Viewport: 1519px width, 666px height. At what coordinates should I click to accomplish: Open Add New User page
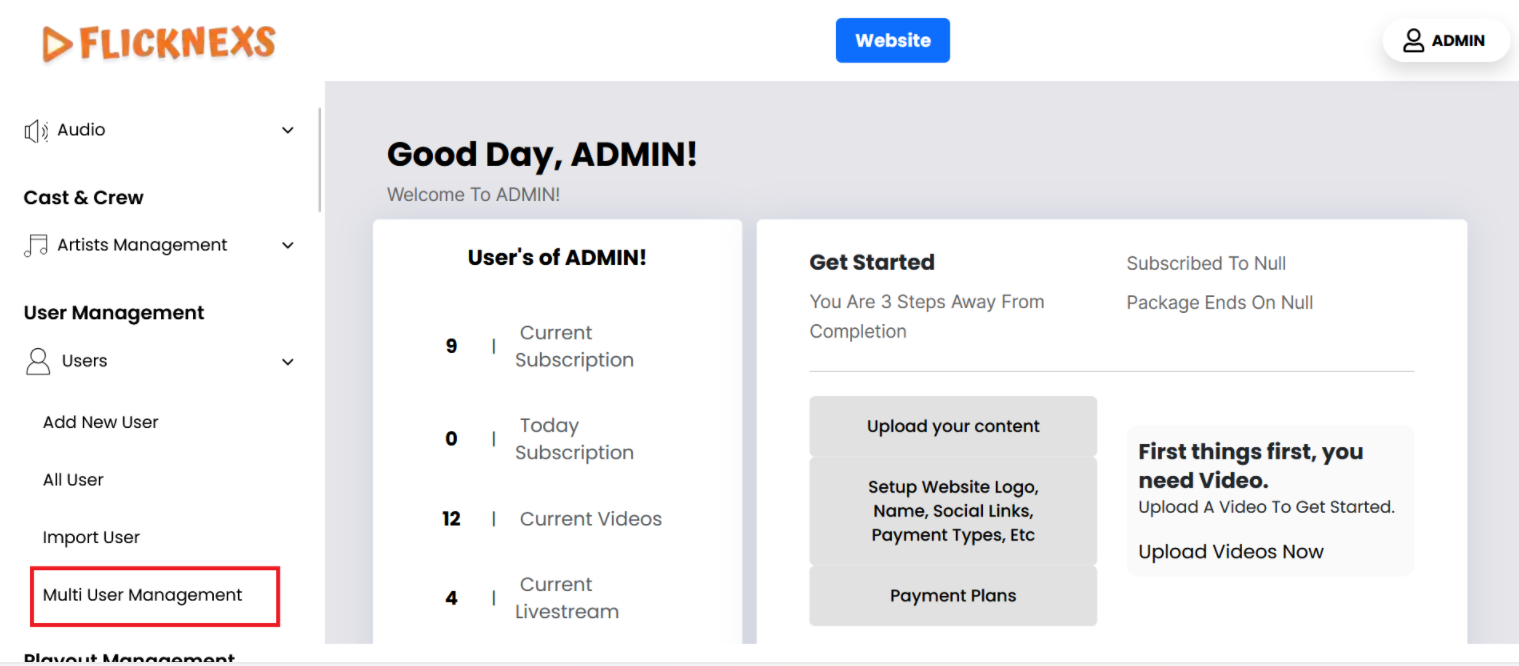(101, 422)
